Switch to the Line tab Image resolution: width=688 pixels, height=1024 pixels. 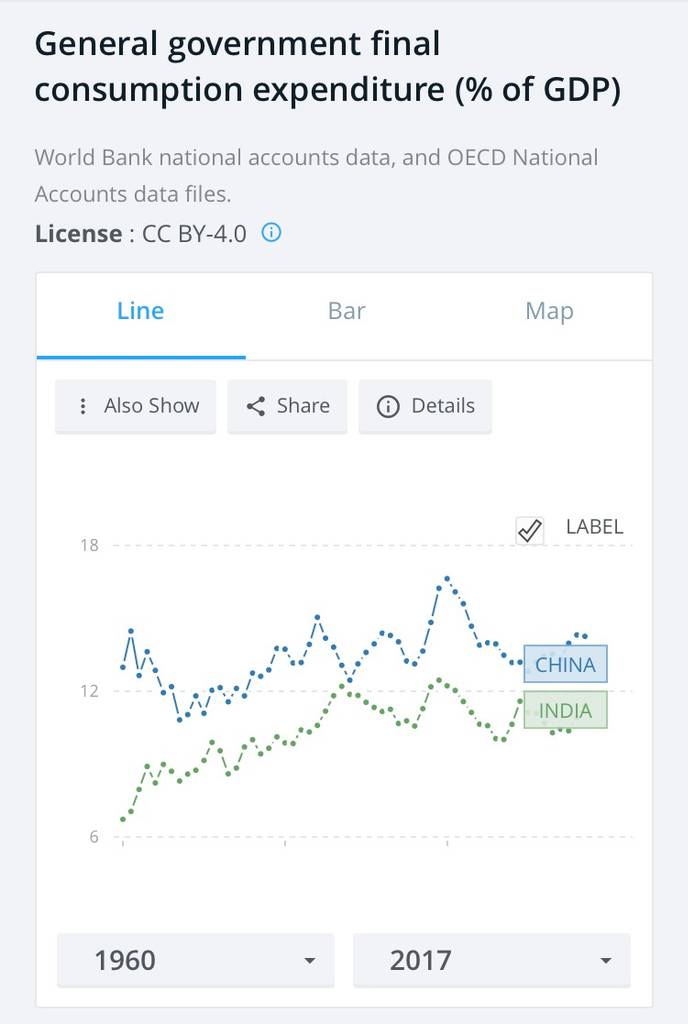click(x=140, y=311)
